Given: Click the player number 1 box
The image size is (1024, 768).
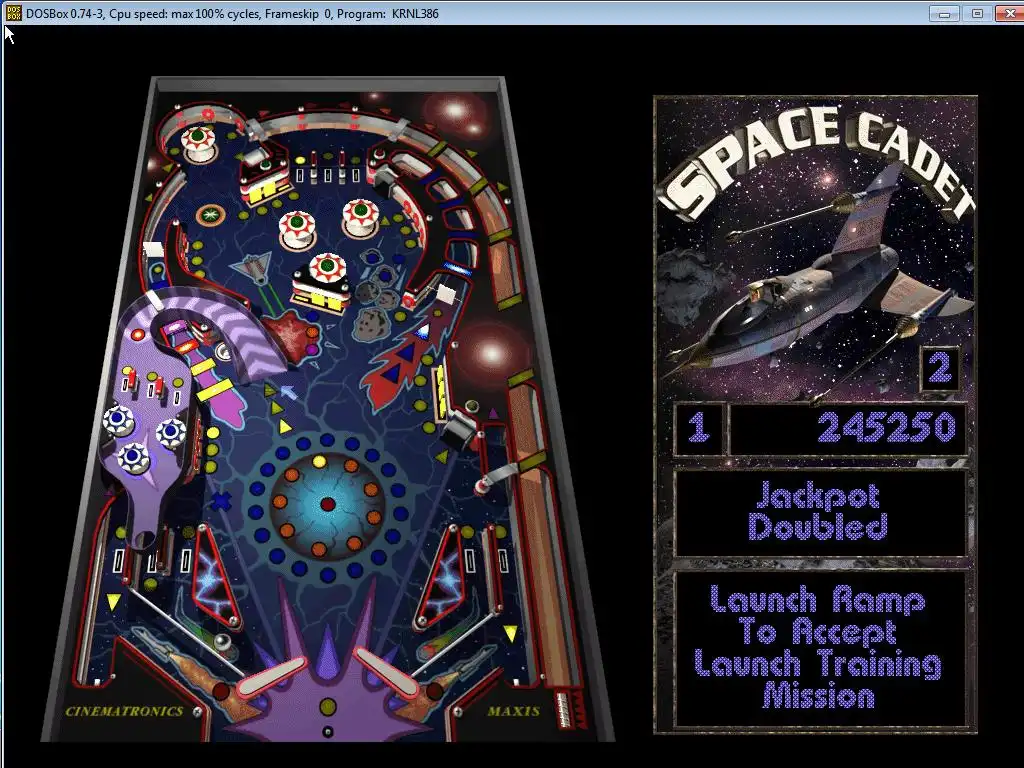Looking at the screenshot, I should [699, 428].
